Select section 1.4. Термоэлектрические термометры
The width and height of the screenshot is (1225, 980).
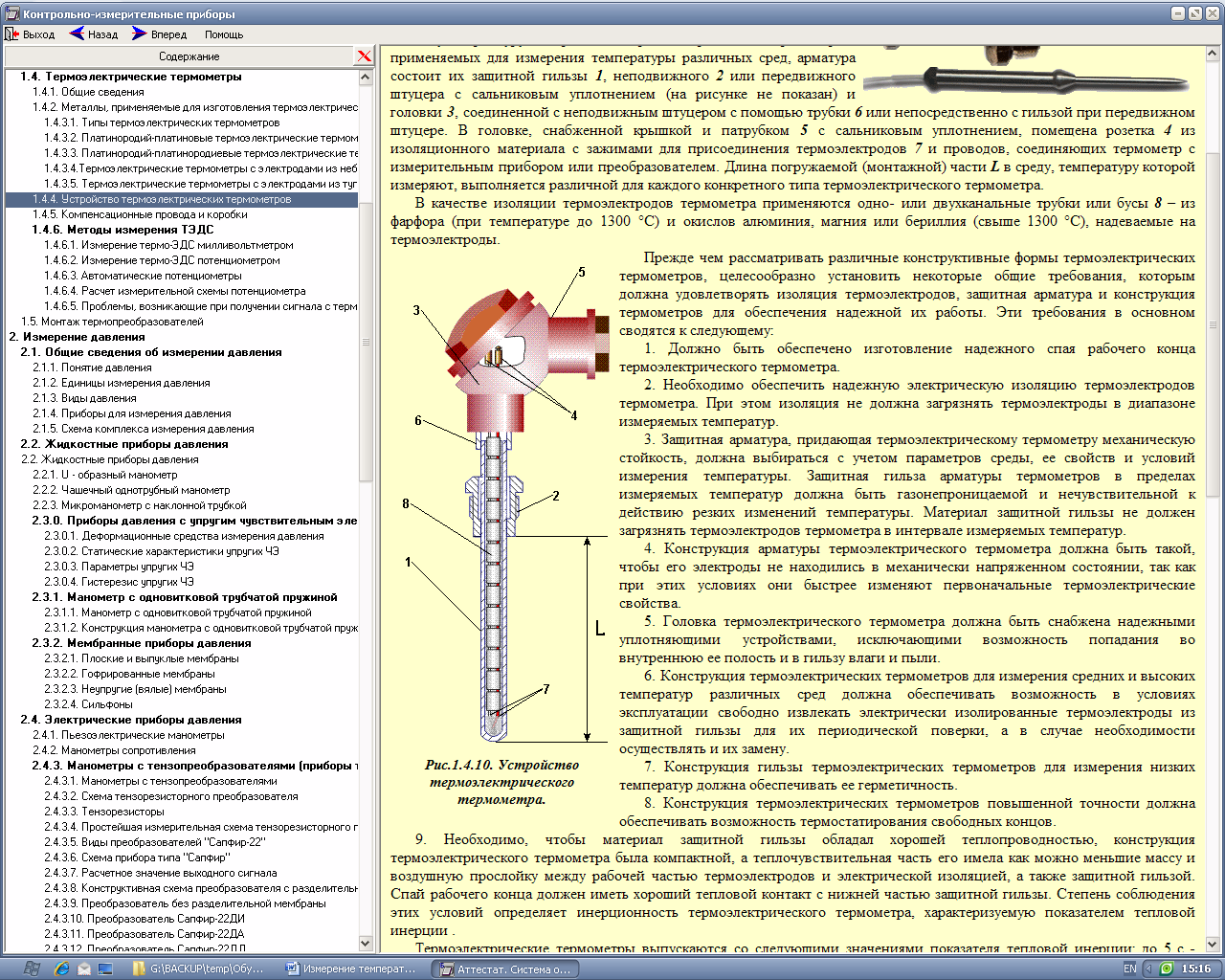coord(131,77)
